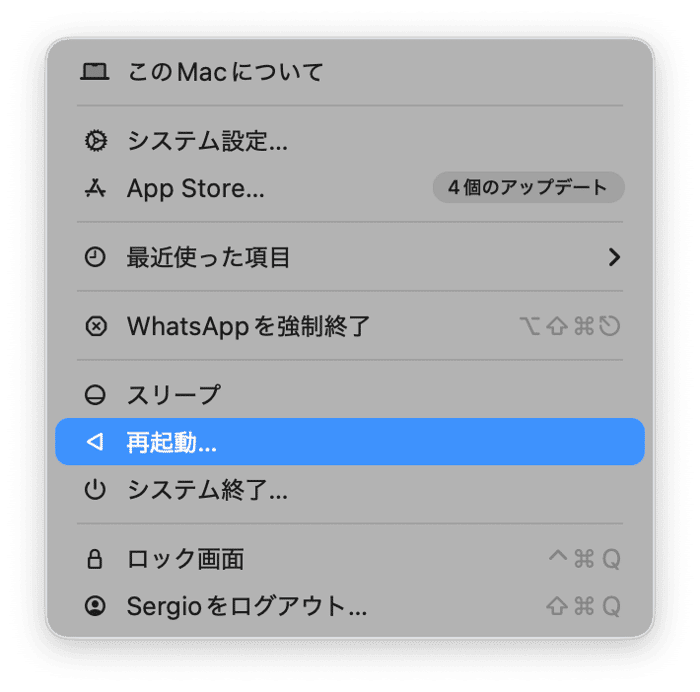The width and height of the screenshot is (700, 692).
Task: Click the force quit X-circle icon
Action: 95,326
